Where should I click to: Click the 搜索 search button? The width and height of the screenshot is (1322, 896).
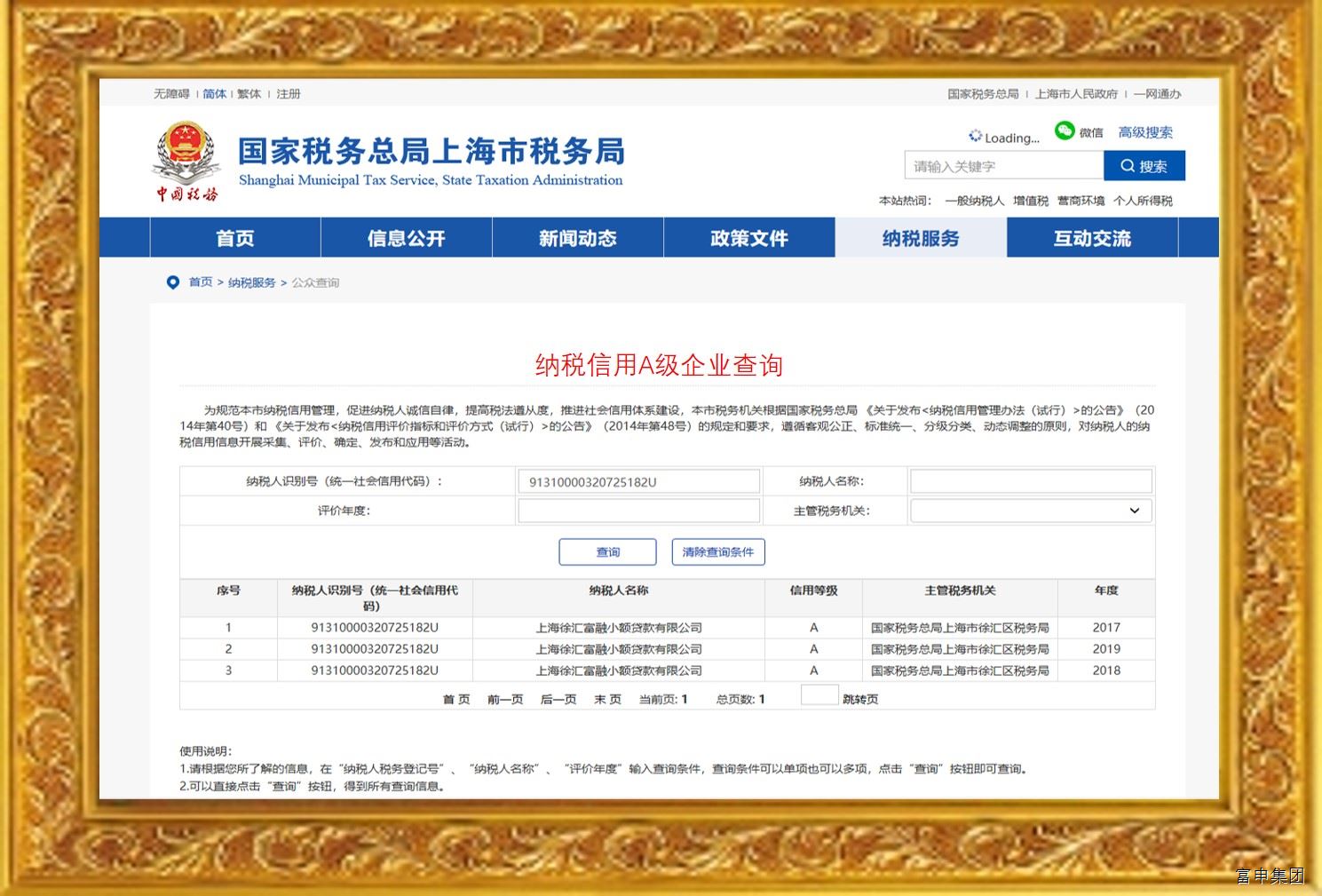coord(1144,166)
